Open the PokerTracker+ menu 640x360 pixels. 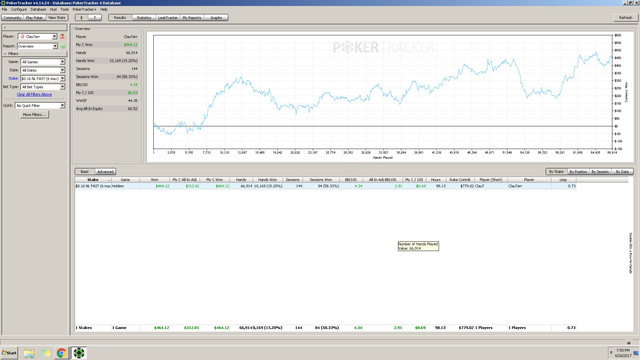pyautogui.click(x=84, y=9)
